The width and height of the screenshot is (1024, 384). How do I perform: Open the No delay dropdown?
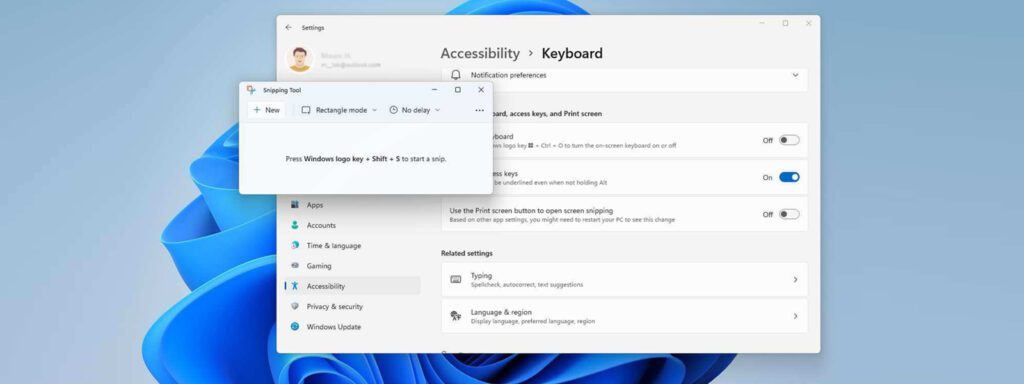click(415, 110)
